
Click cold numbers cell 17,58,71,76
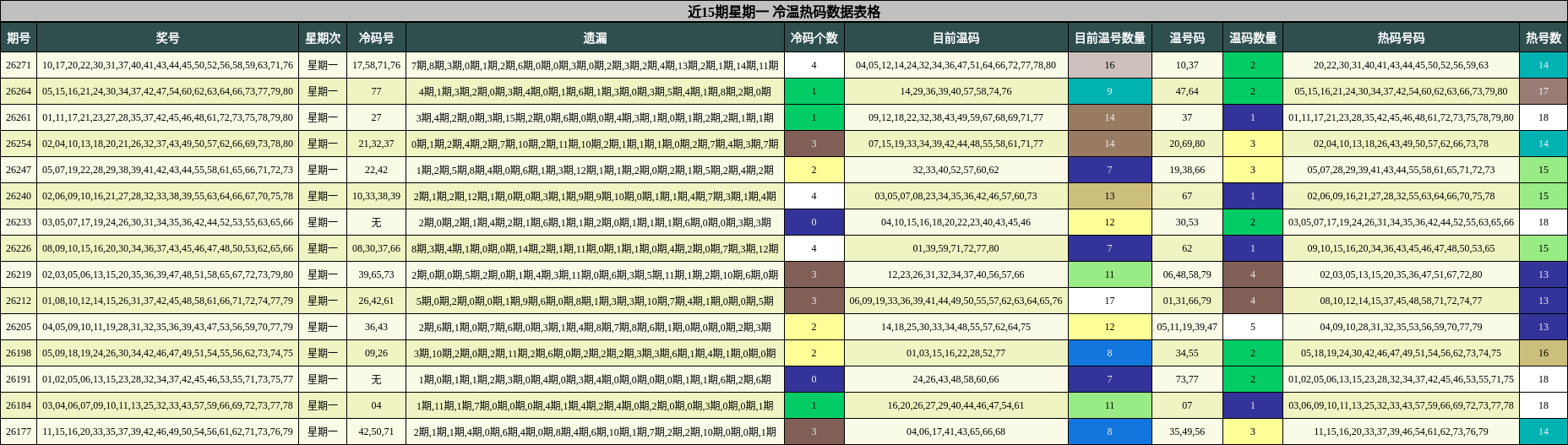376,65
